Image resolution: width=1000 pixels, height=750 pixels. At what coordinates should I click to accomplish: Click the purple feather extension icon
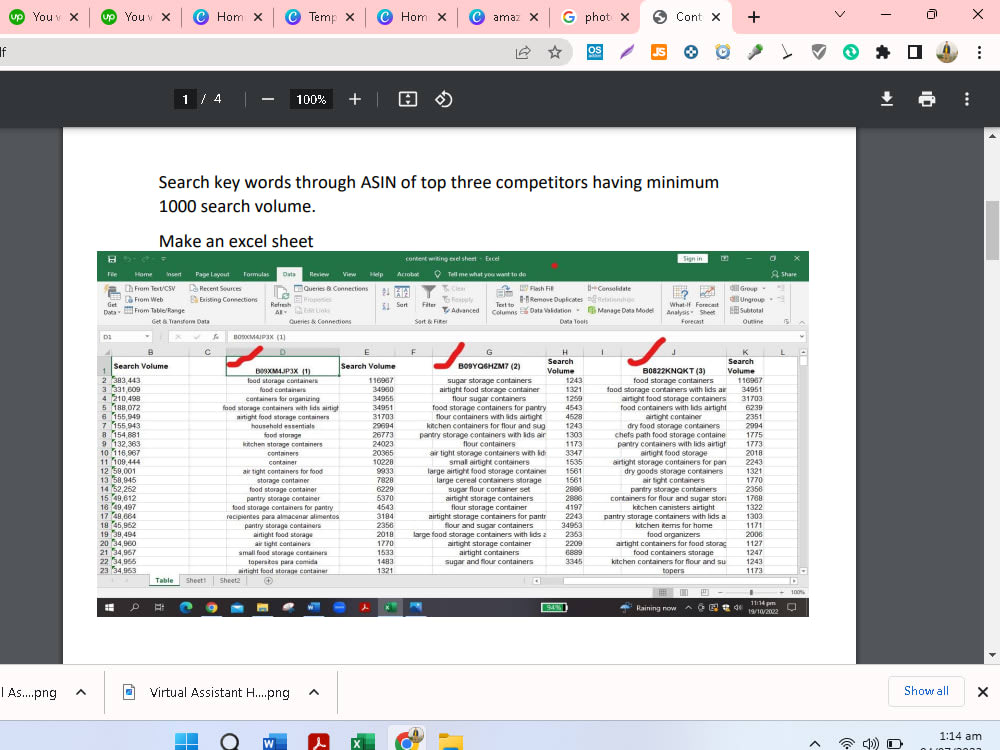click(627, 52)
